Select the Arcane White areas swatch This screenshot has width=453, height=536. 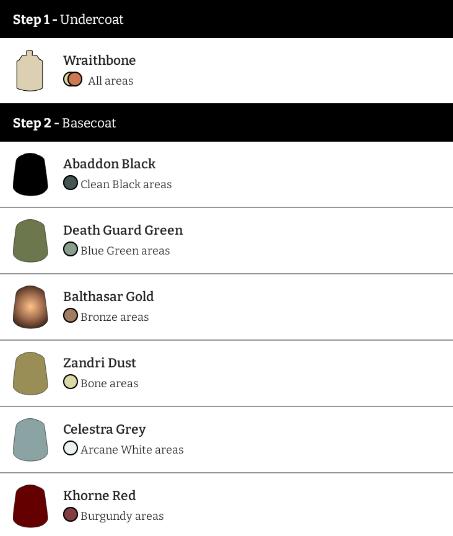(70, 448)
